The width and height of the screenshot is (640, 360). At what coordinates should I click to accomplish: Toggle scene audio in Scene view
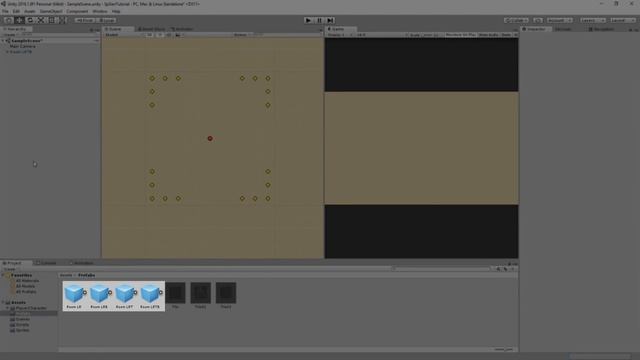coord(169,35)
